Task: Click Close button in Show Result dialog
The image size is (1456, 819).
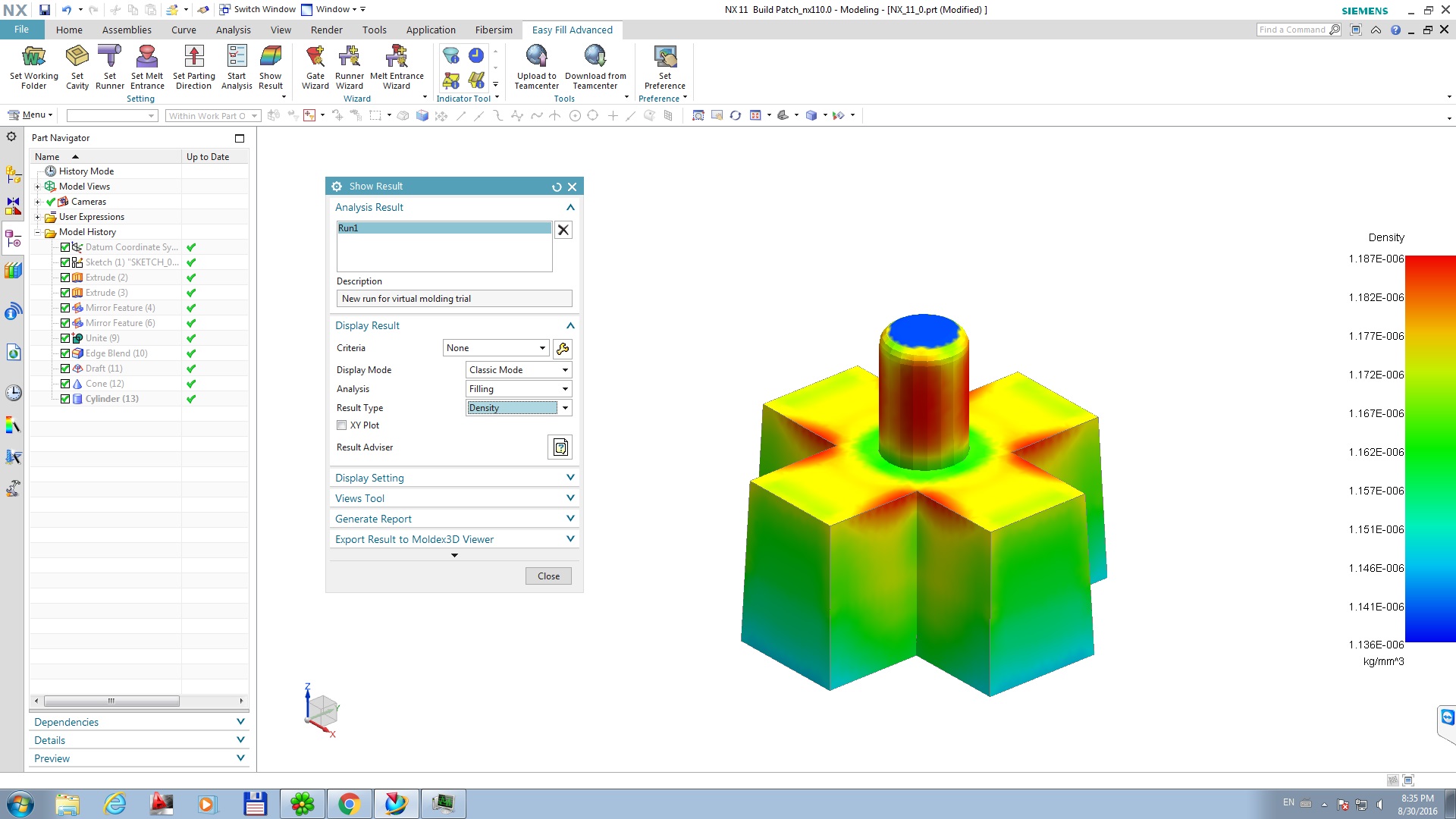Action: coord(548,576)
